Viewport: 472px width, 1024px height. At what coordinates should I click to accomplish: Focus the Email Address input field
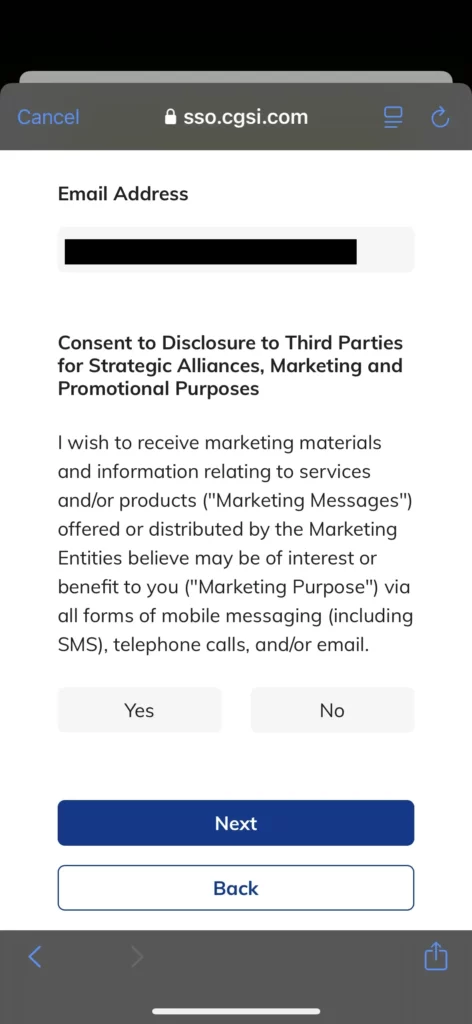[236, 249]
